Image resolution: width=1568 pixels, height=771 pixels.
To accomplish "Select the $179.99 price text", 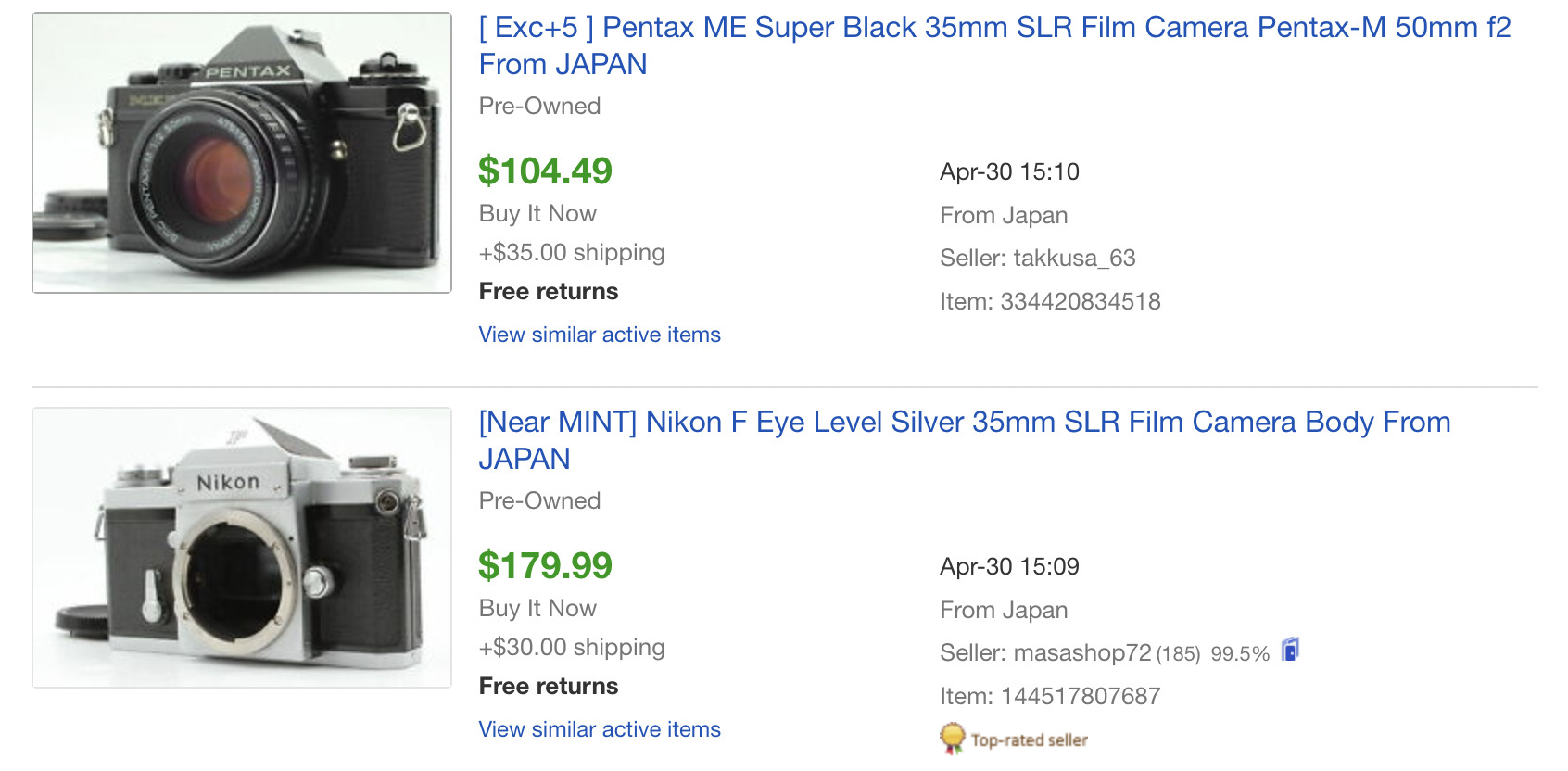I will (x=545, y=565).
